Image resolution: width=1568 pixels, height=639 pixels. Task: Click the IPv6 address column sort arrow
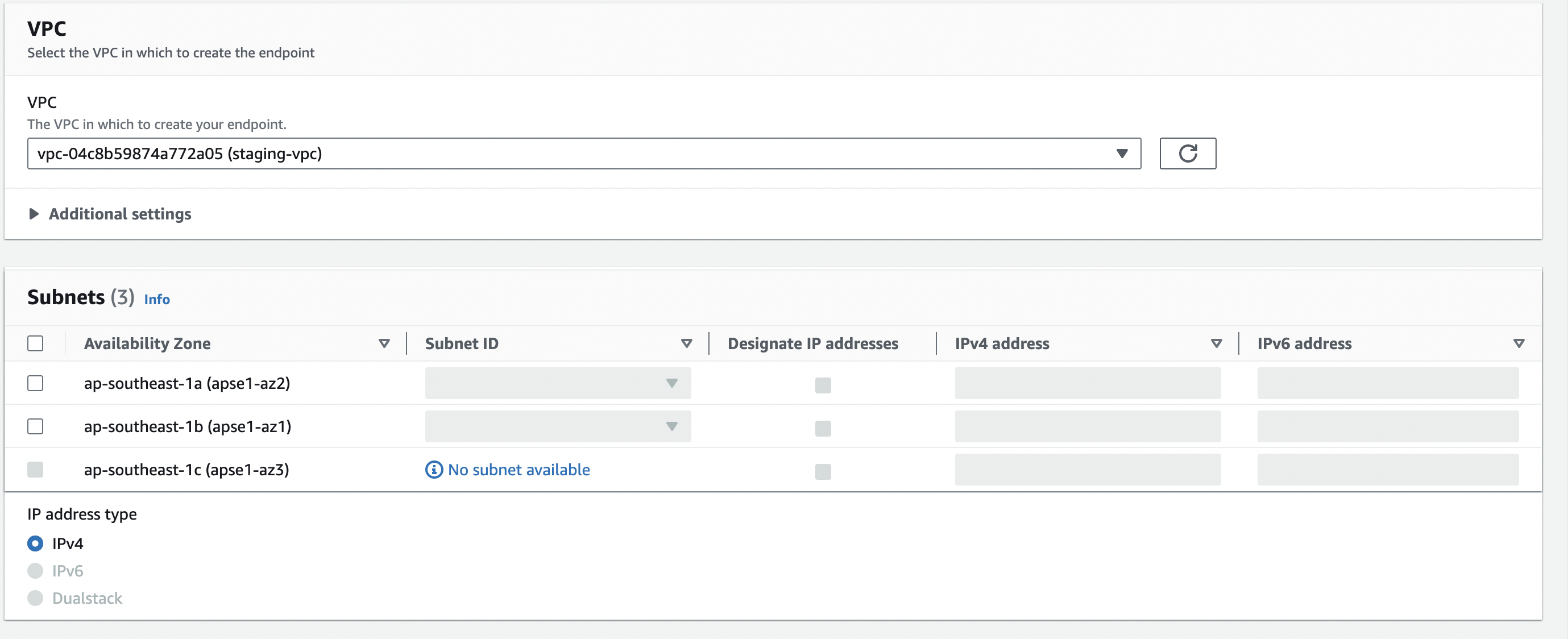coord(1518,343)
